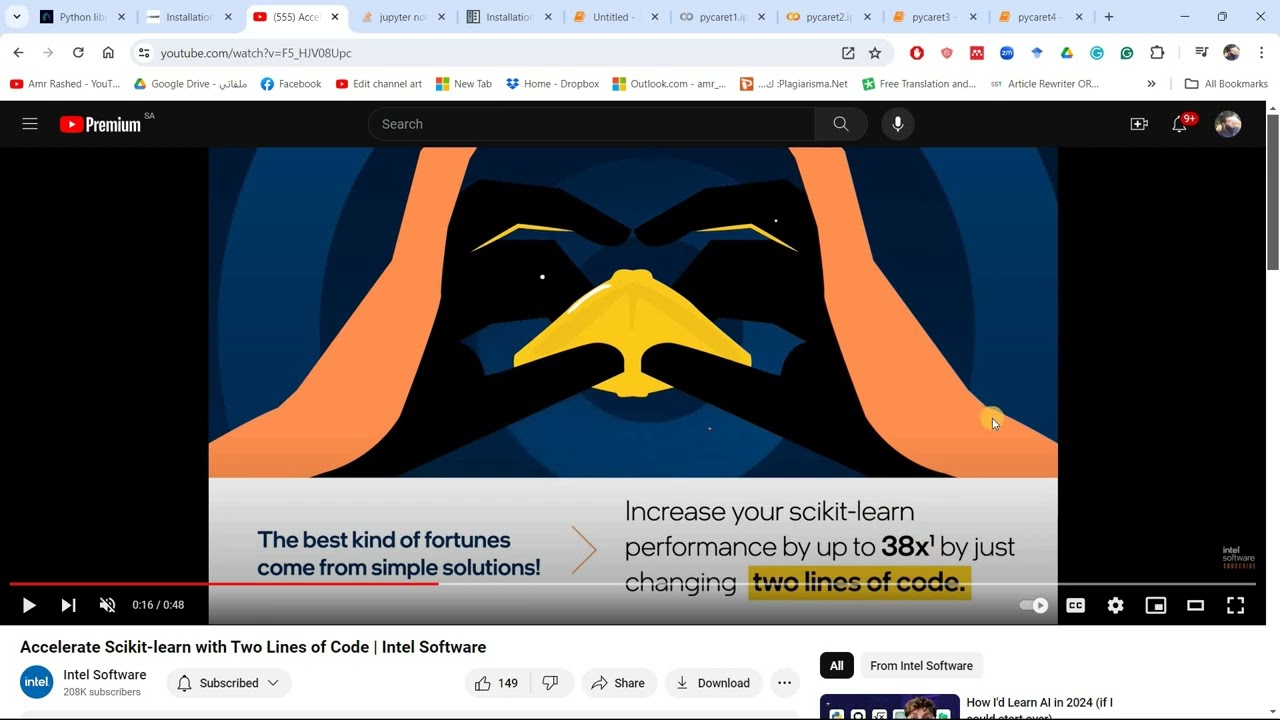Open the Article Rewriter bookmark
Image resolution: width=1280 pixels, height=720 pixels.
(x=1044, y=84)
